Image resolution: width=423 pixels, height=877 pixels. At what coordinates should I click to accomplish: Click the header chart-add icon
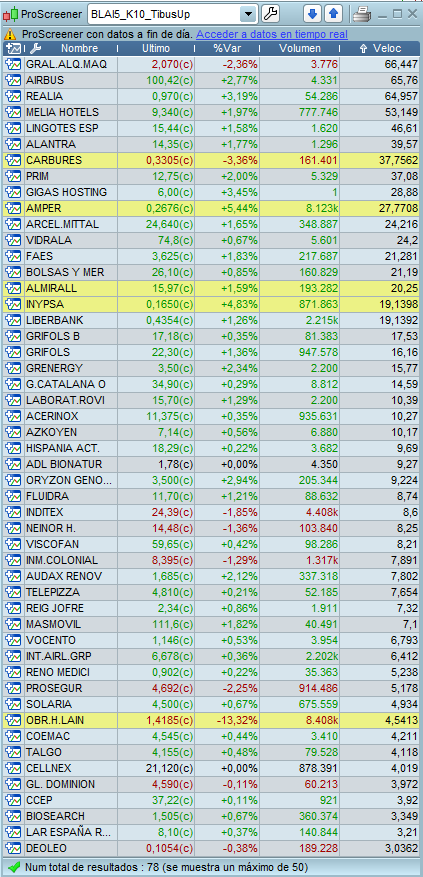[14, 49]
